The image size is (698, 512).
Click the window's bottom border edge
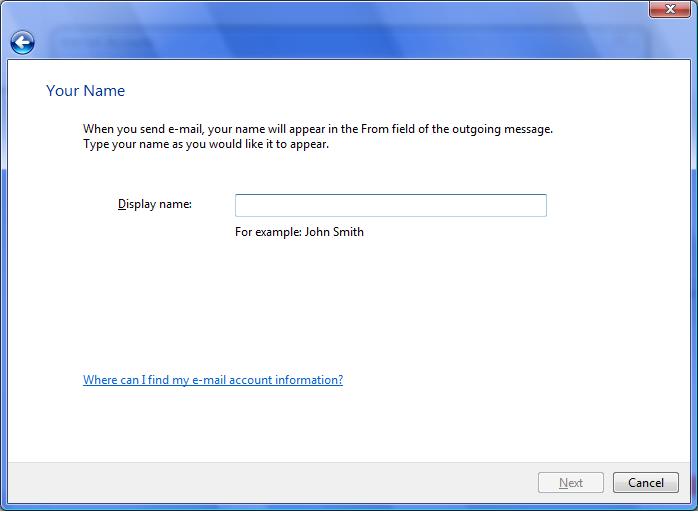[349, 508]
